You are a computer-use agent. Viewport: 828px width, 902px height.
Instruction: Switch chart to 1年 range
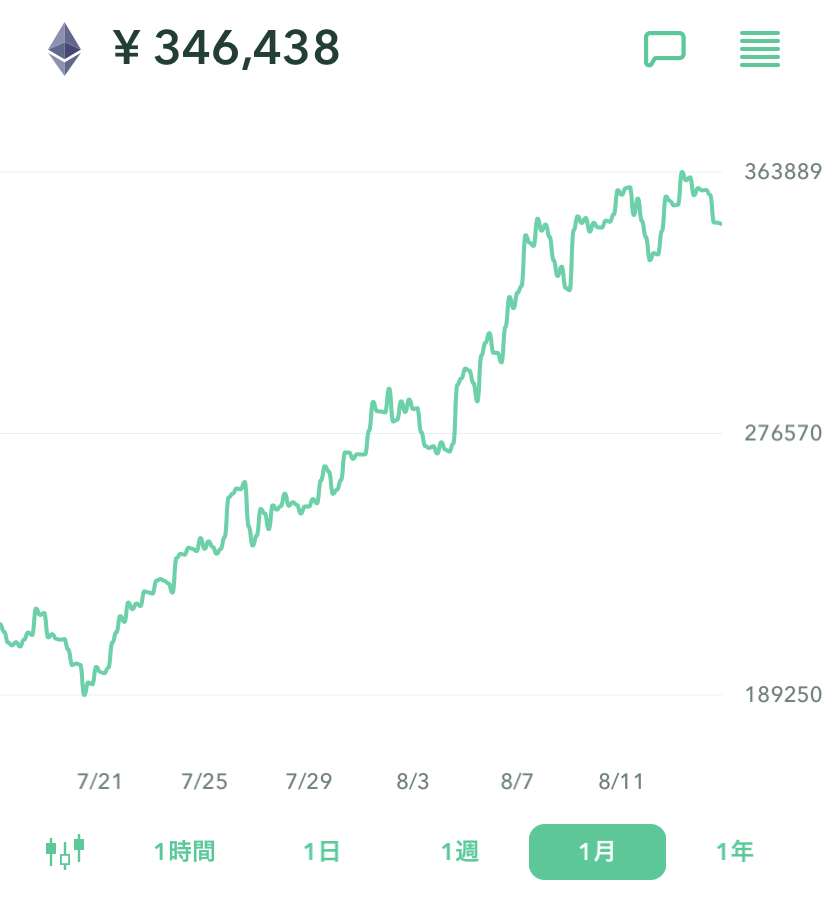coord(735,852)
